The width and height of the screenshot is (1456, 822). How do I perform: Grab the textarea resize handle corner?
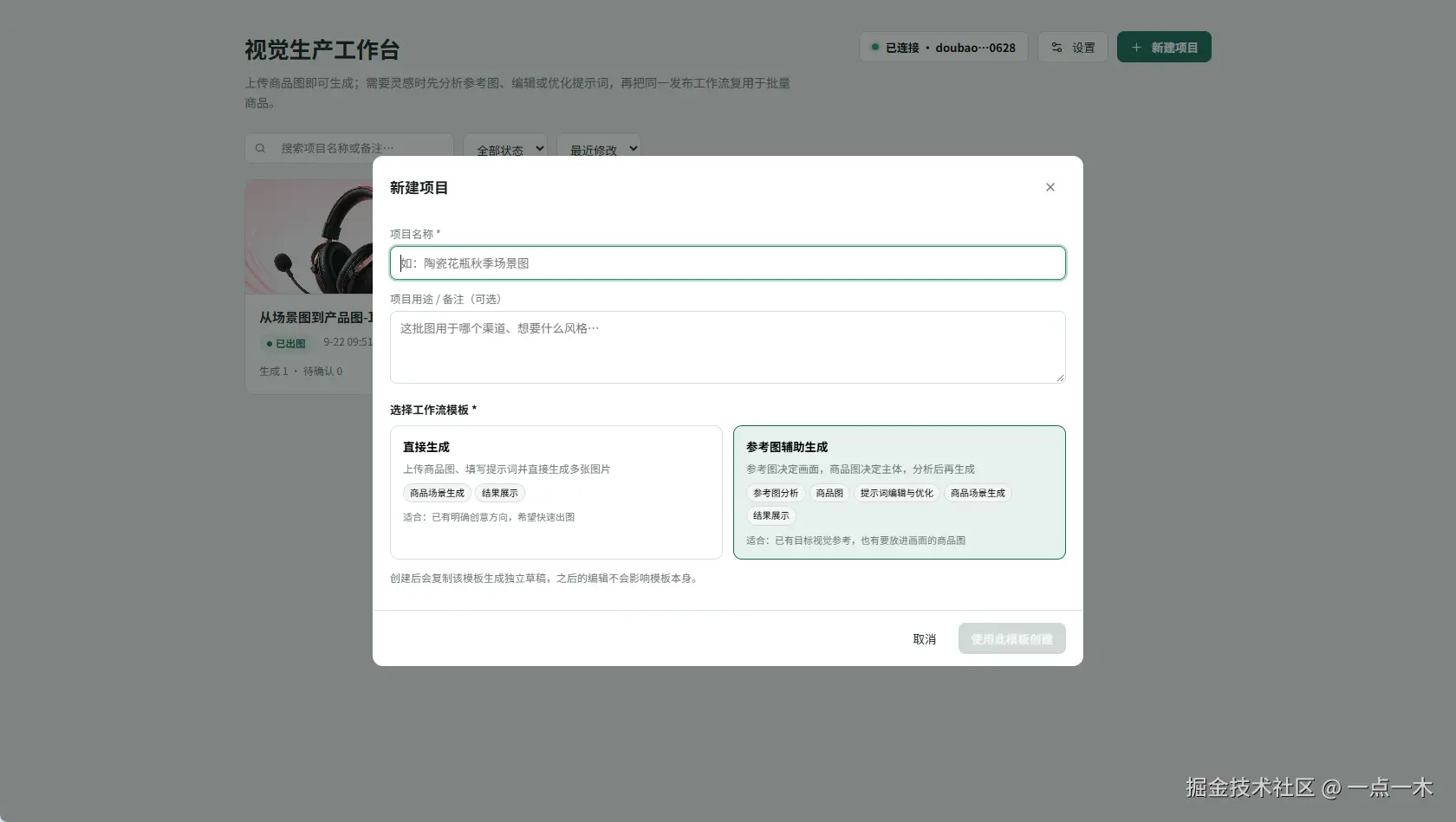click(x=1059, y=377)
